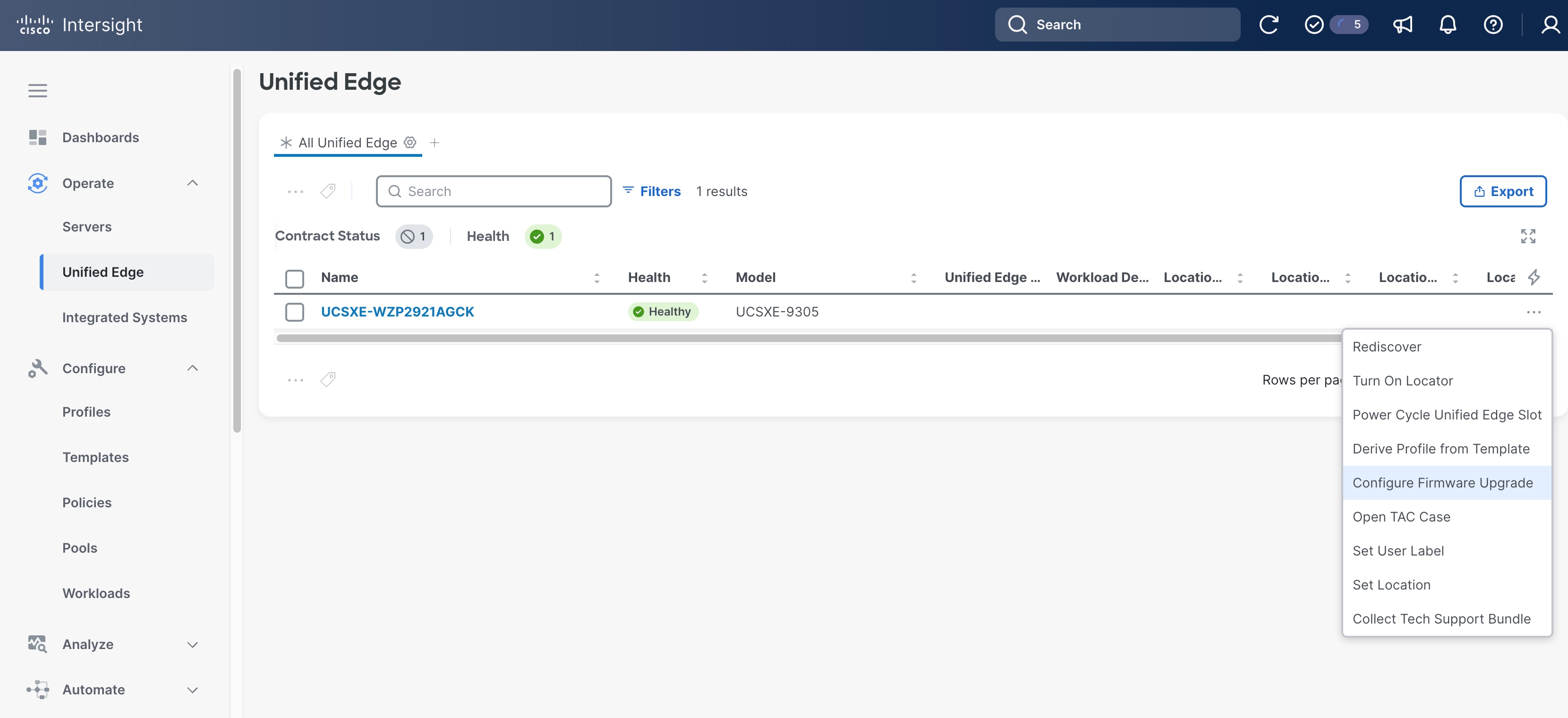Image resolution: width=1568 pixels, height=718 pixels.
Task: Open the Filters panel
Action: coord(651,192)
